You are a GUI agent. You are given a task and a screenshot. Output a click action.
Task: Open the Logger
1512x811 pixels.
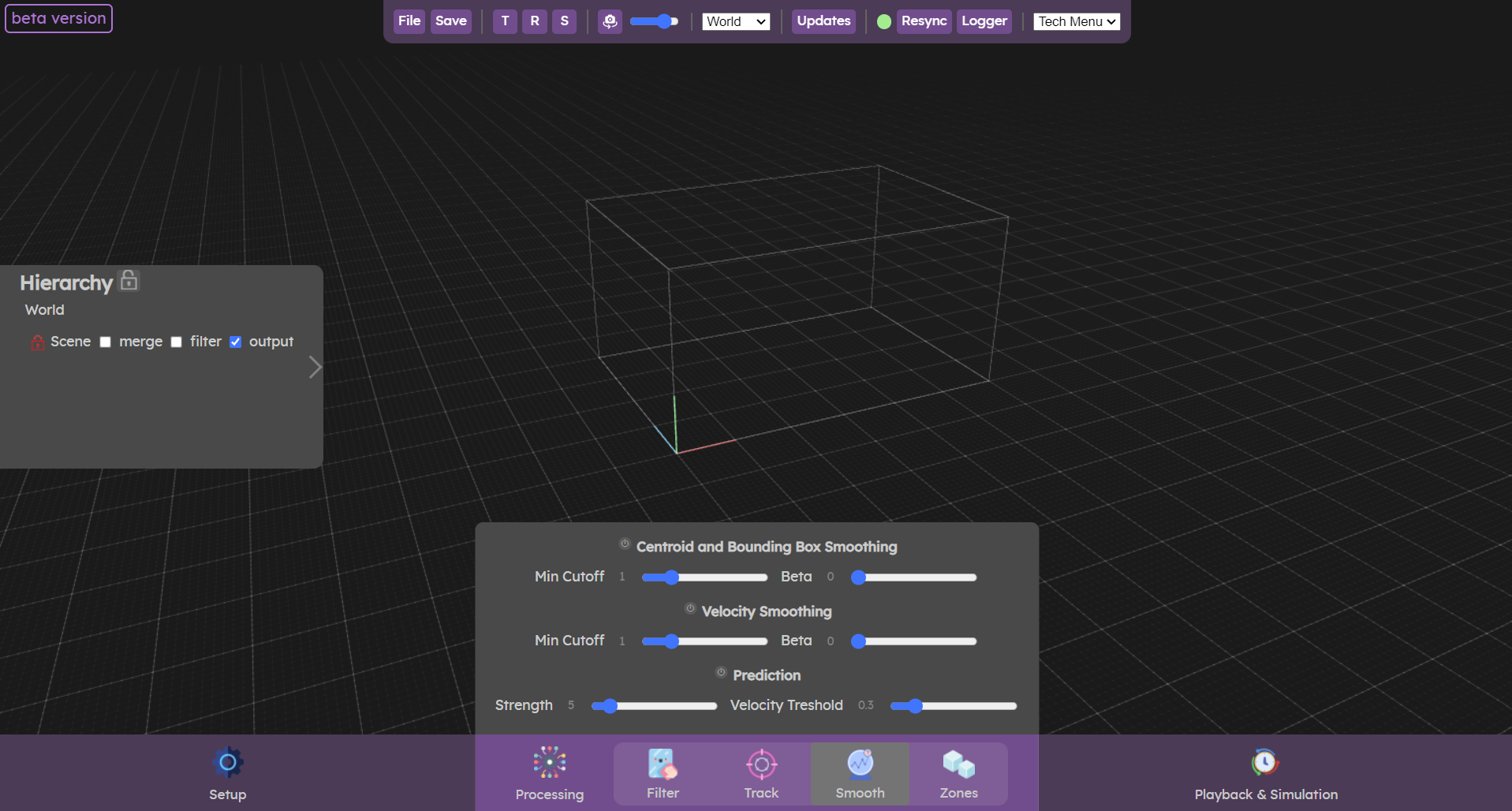pyautogui.click(x=984, y=21)
